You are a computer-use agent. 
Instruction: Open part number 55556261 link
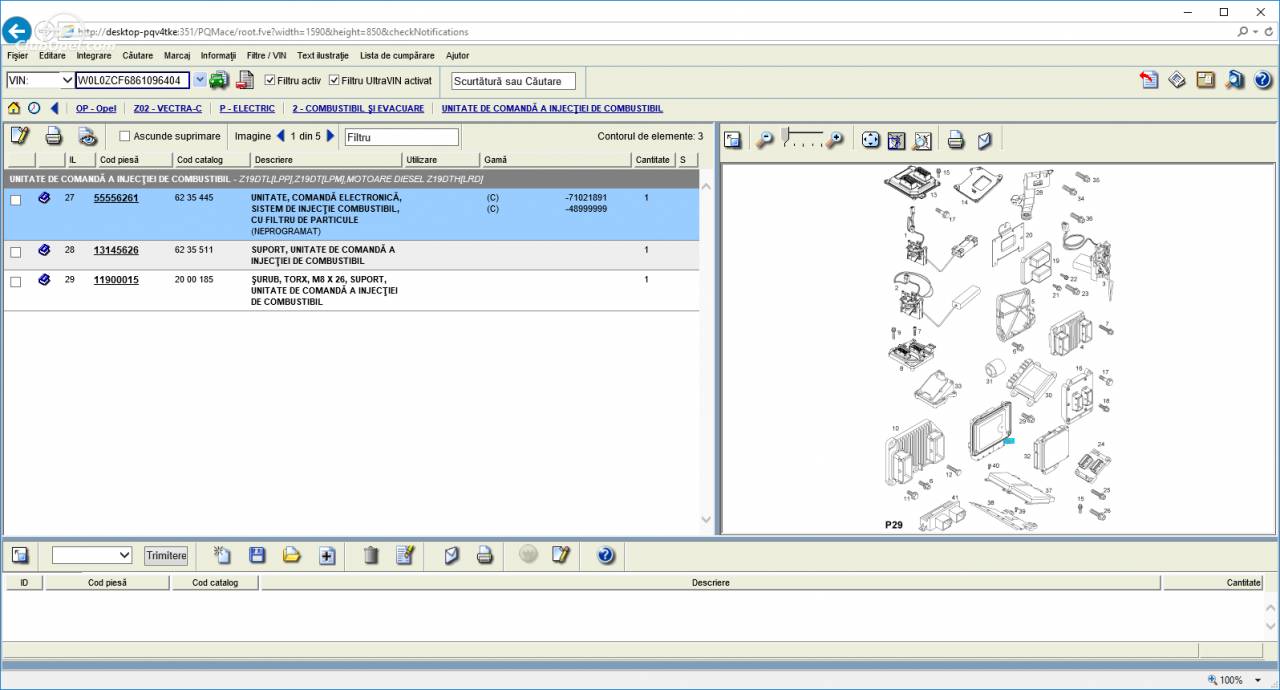point(116,198)
